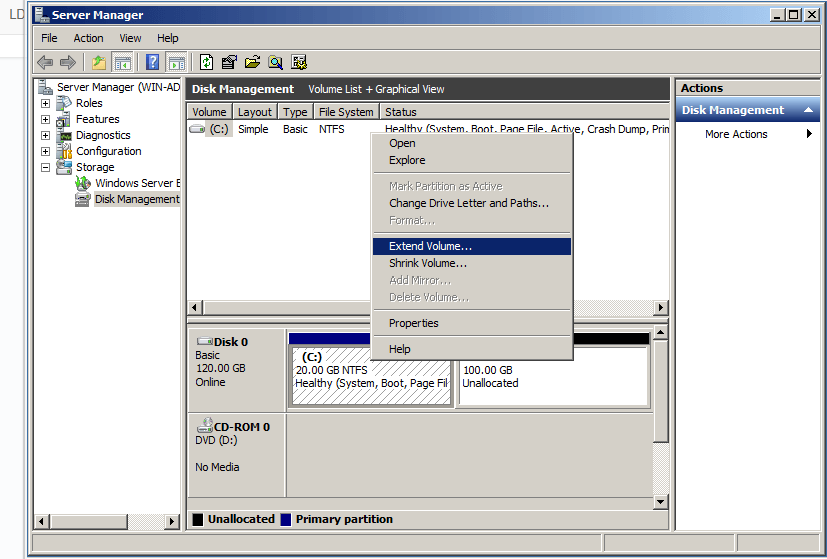Click the volume list scroll-right arrow
This screenshot has width=827, height=559.
click(x=660, y=307)
